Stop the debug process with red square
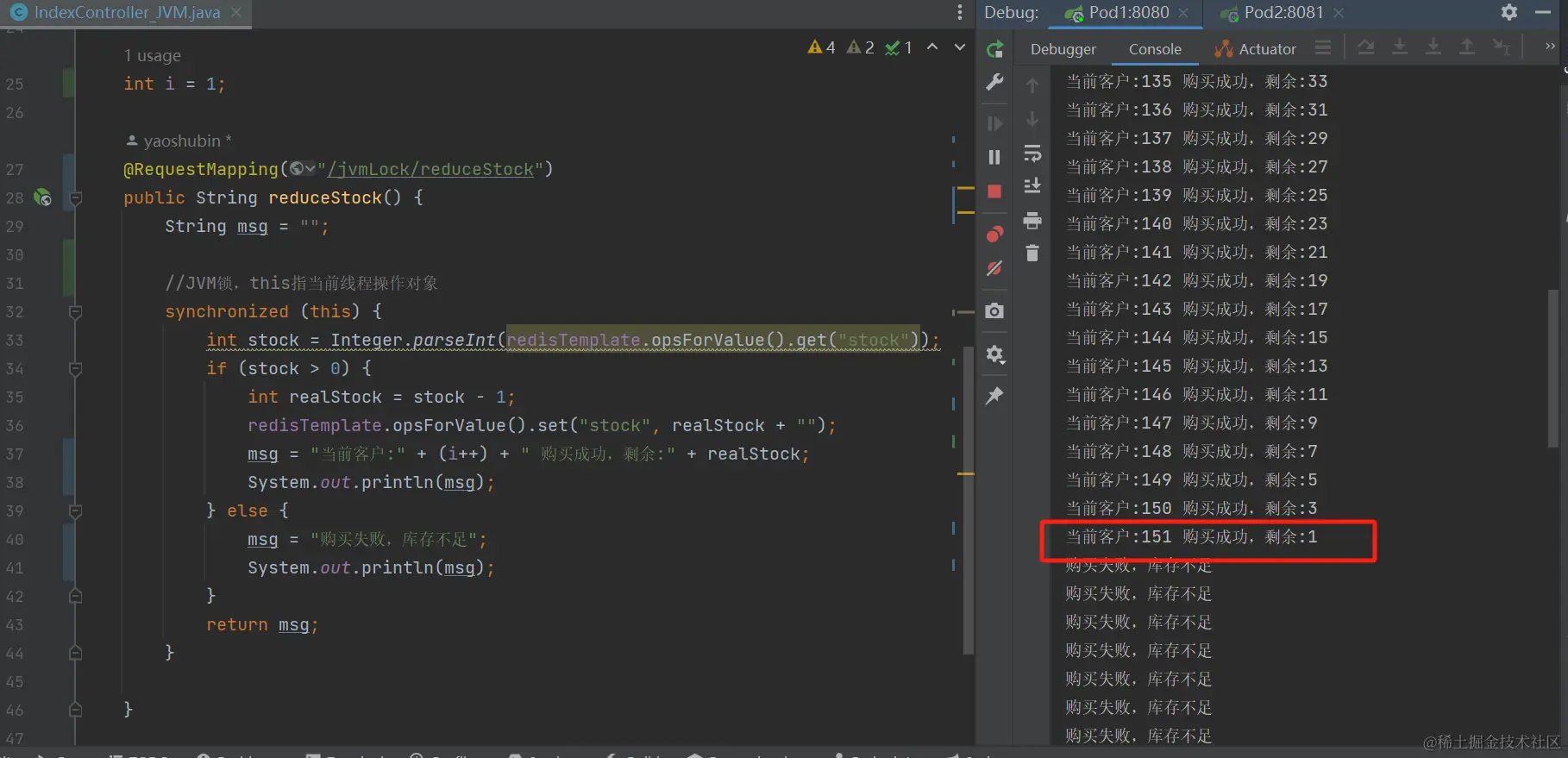This screenshot has height=758, width=1568. pyautogui.click(x=994, y=191)
